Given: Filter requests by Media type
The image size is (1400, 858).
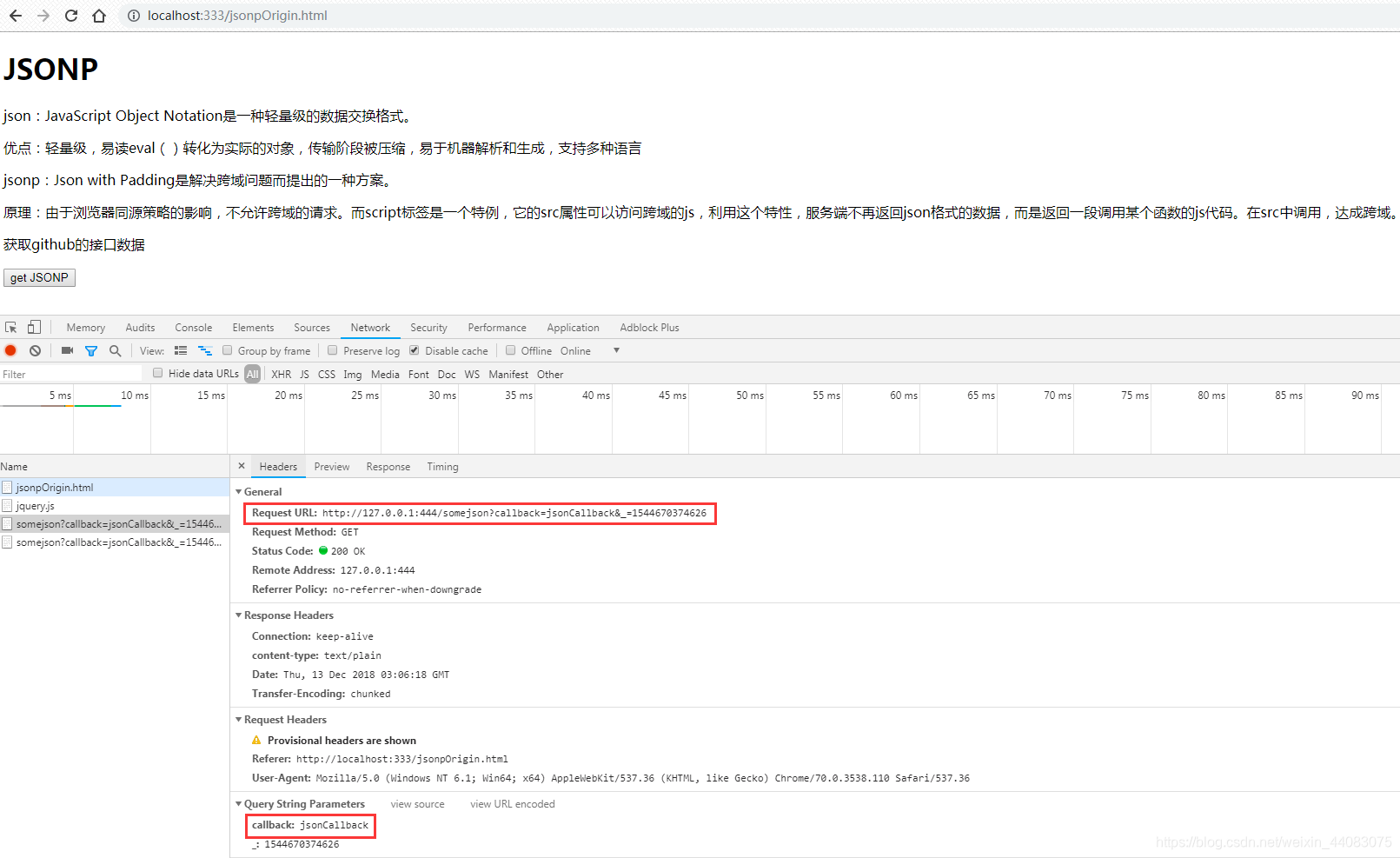Looking at the screenshot, I should point(385,375).
